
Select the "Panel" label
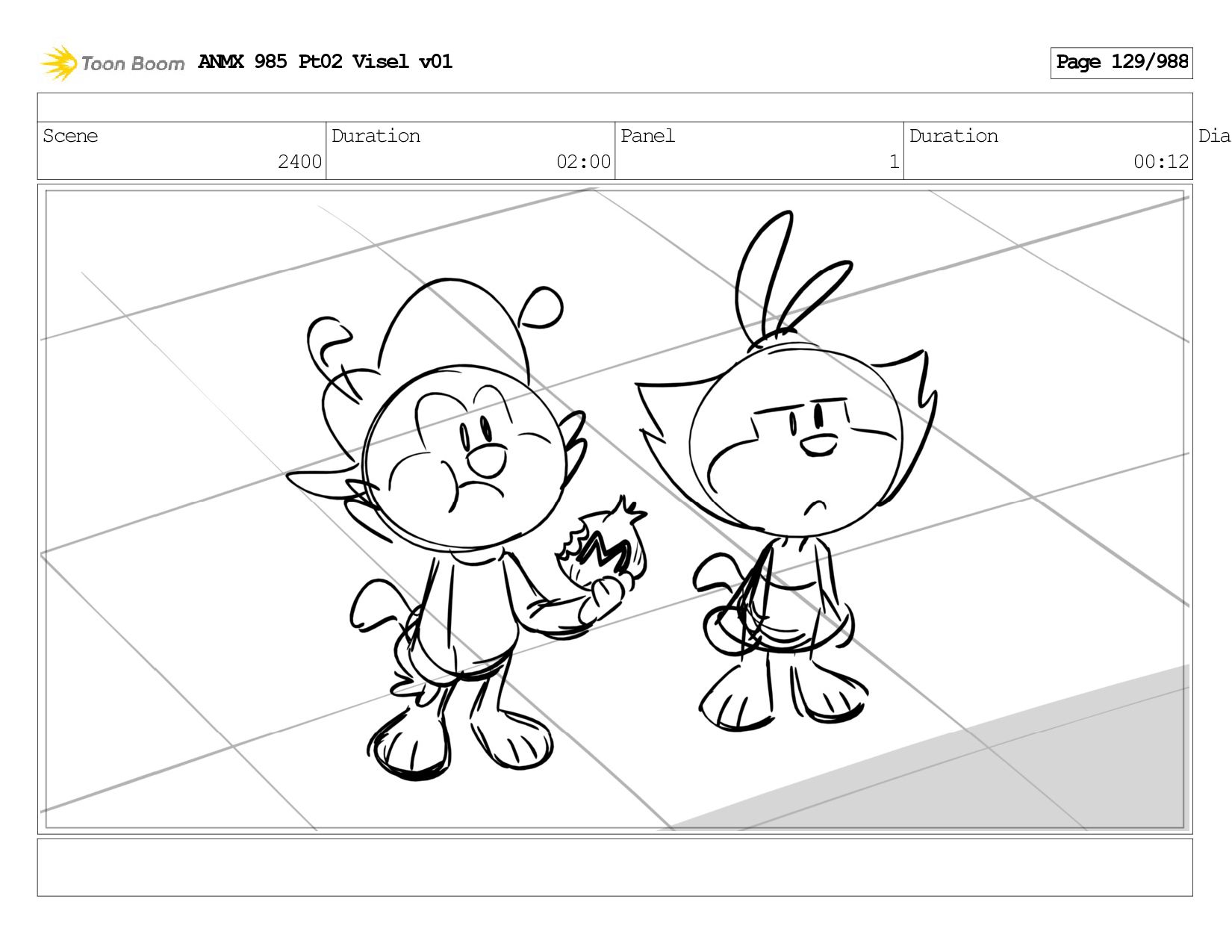(647, 136)
